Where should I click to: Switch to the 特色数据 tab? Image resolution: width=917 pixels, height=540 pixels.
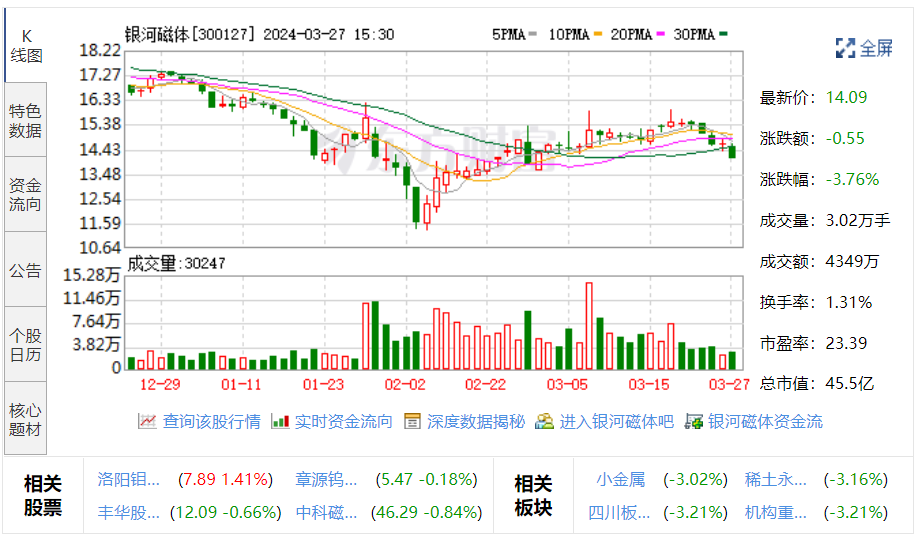tap(26, 120)
